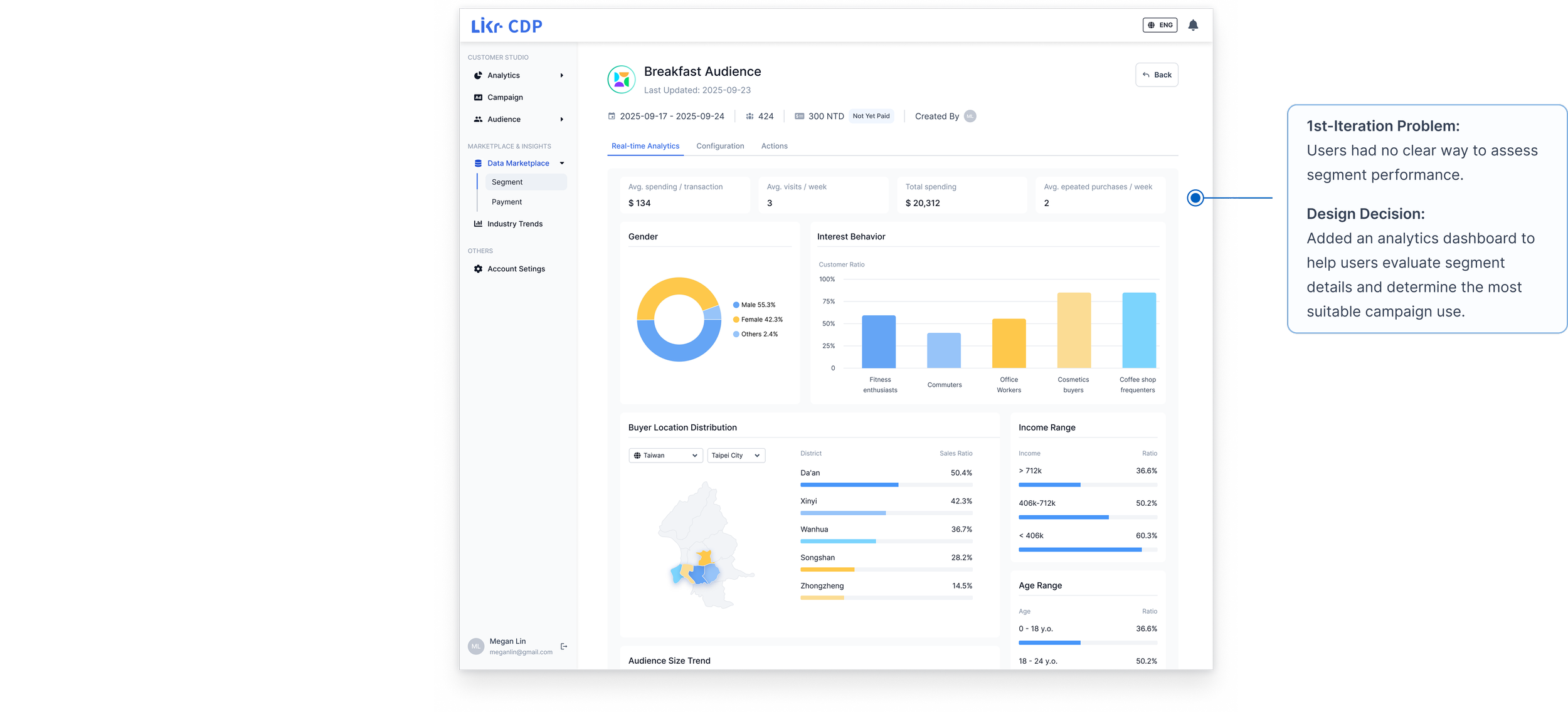
Task: Click the Breakfast Audience avatar icon
Action: [x=621, y=80]
